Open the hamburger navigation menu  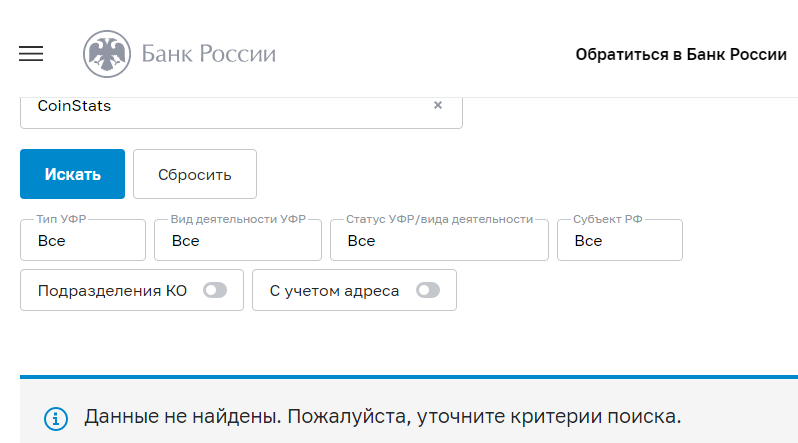pos(32,54)
